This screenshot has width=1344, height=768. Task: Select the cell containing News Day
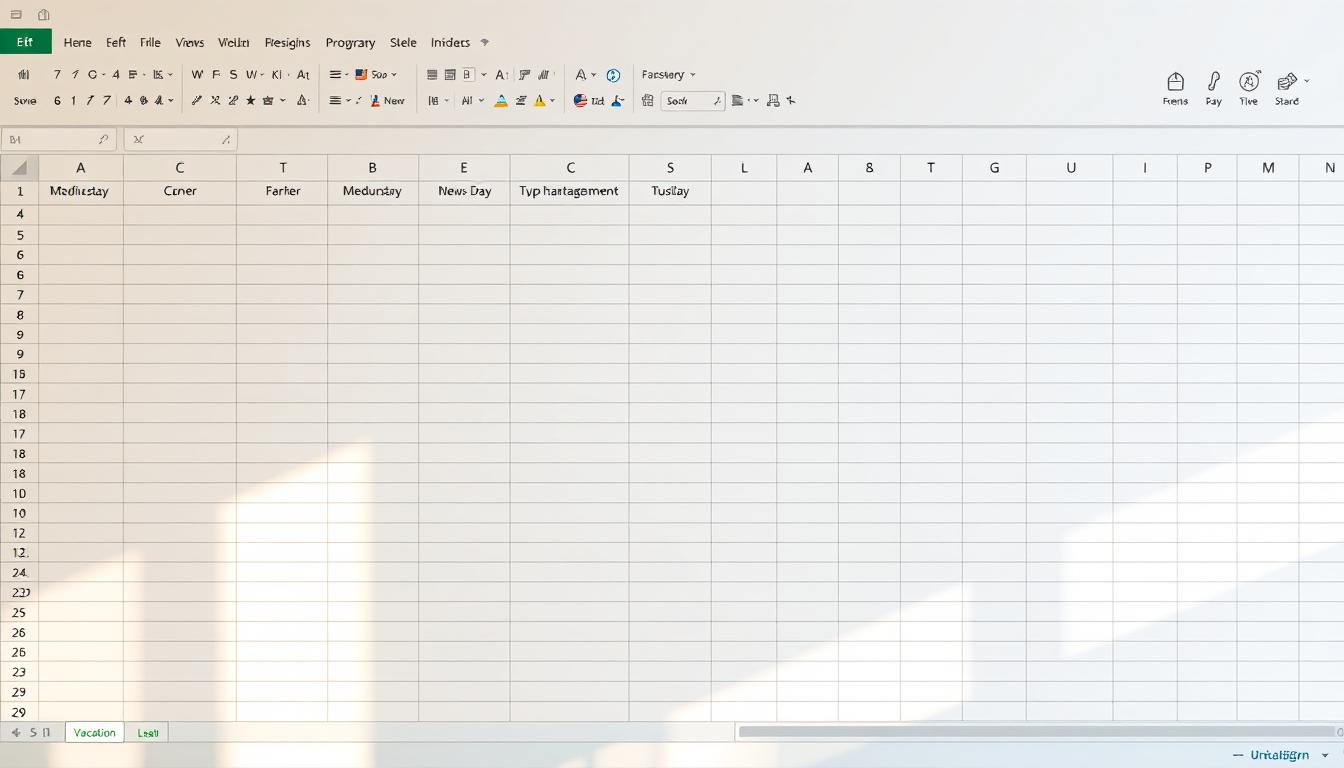coord(465,191)
